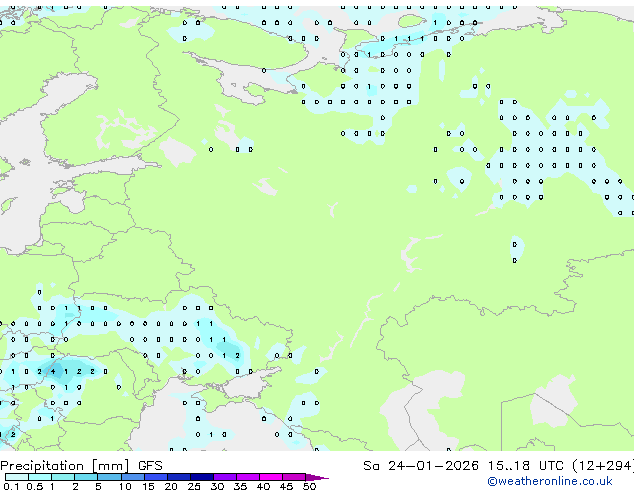Select the 45–50 mm legend swatch
Screen dimensions: 634x490
point(294,477)
